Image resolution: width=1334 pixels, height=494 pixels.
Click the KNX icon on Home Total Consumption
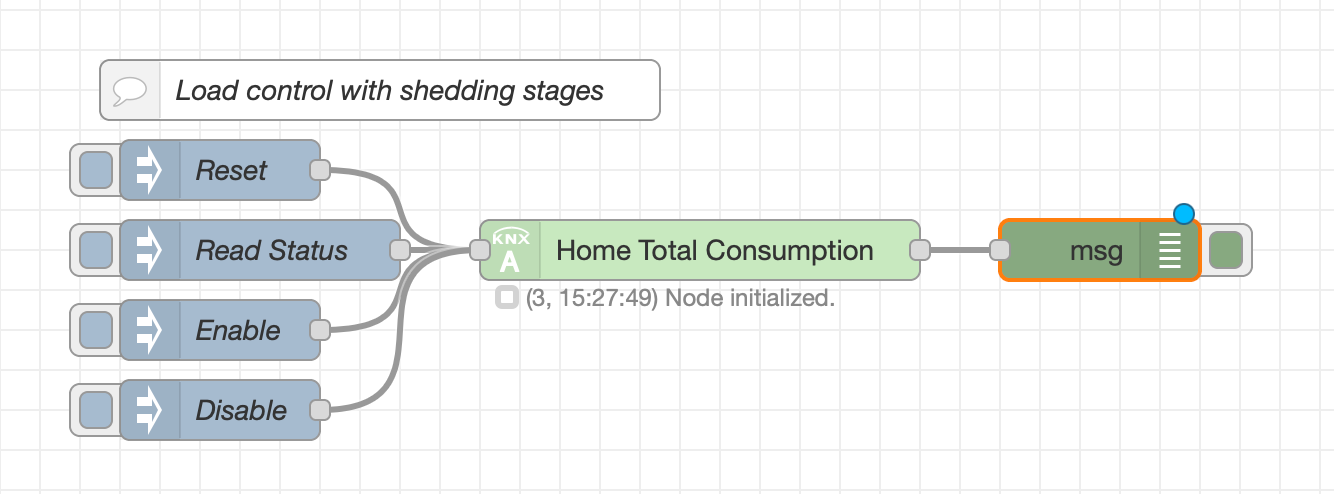(x=510, y=250)
